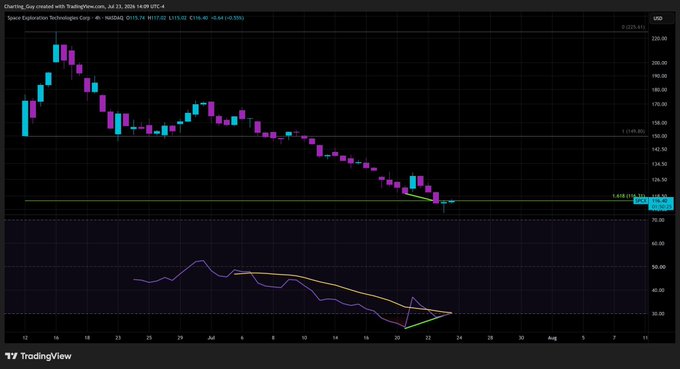Viewport: 680px width, 369px height.
Task: Click the 24 date axis label
Action: 459,338
